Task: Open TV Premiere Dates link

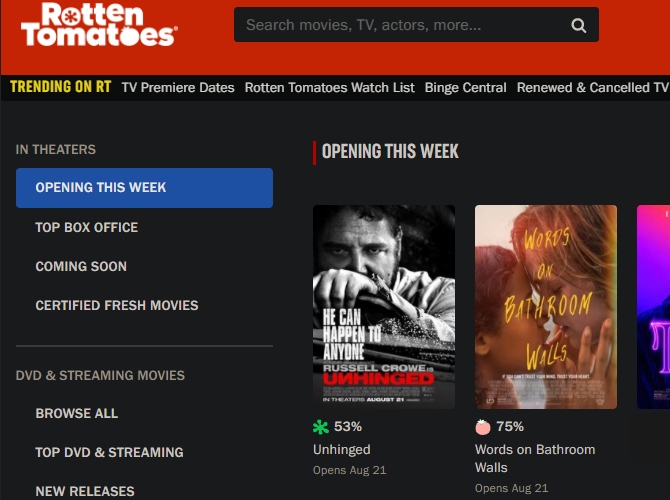Action: [178, 88]
